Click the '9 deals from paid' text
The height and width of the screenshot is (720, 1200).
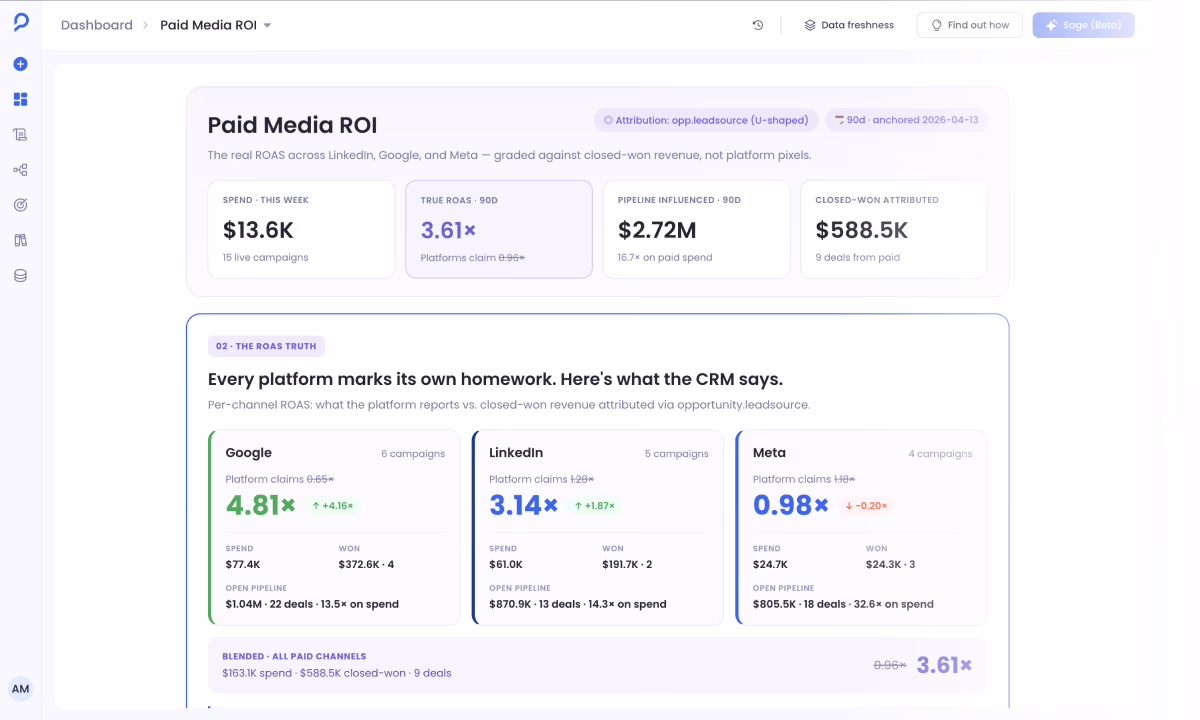[x=858, y=257]
